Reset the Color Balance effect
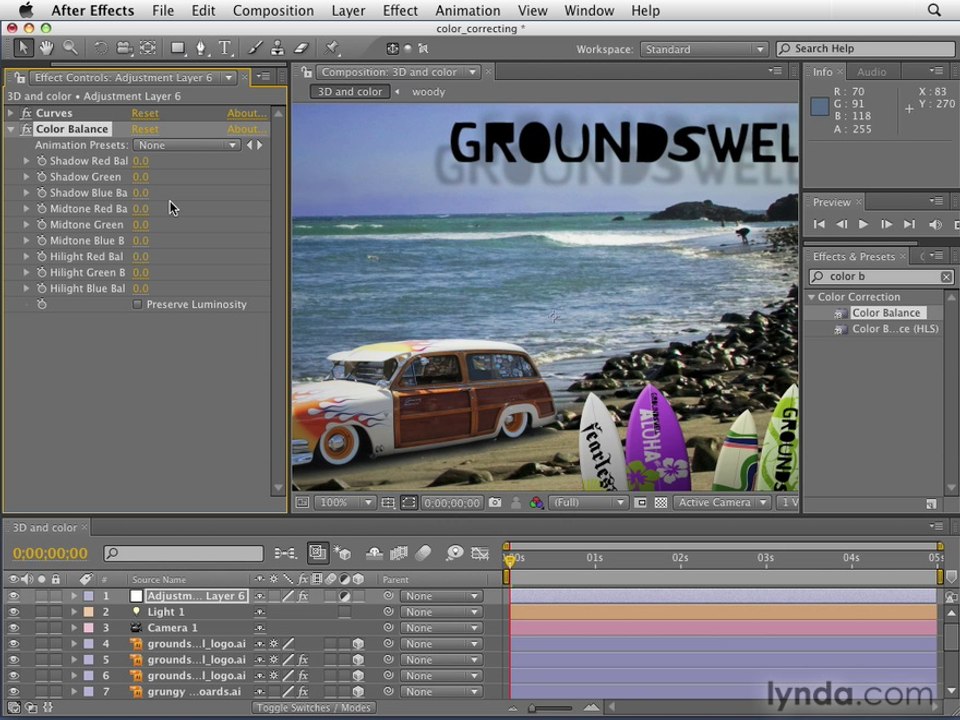 (x=145, y=129)
